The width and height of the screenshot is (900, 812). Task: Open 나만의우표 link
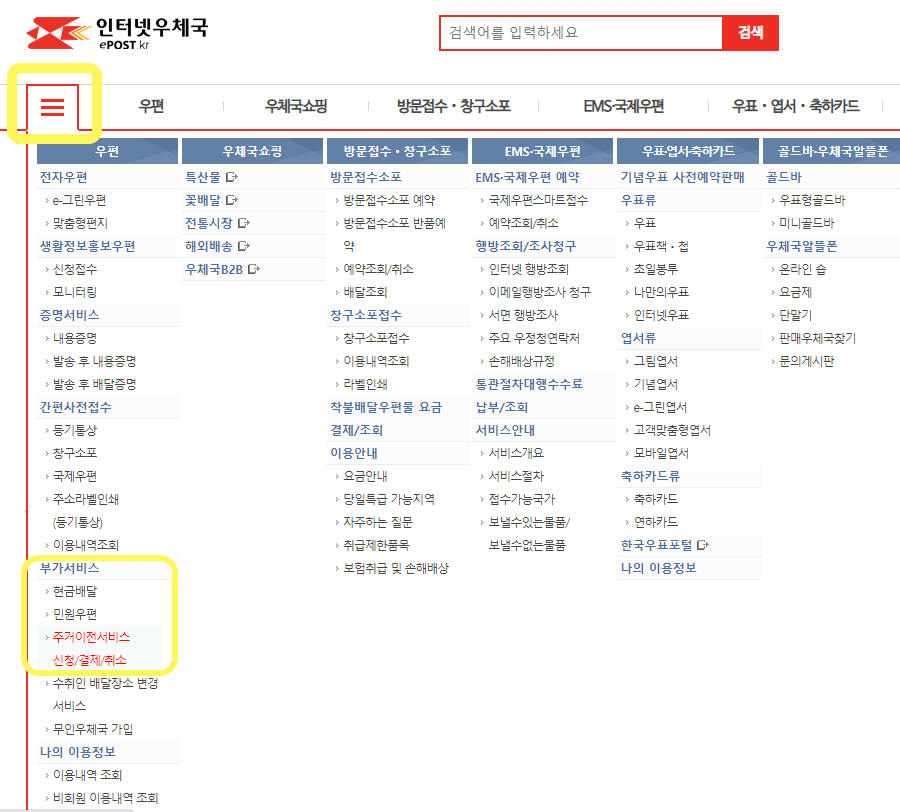661,292
